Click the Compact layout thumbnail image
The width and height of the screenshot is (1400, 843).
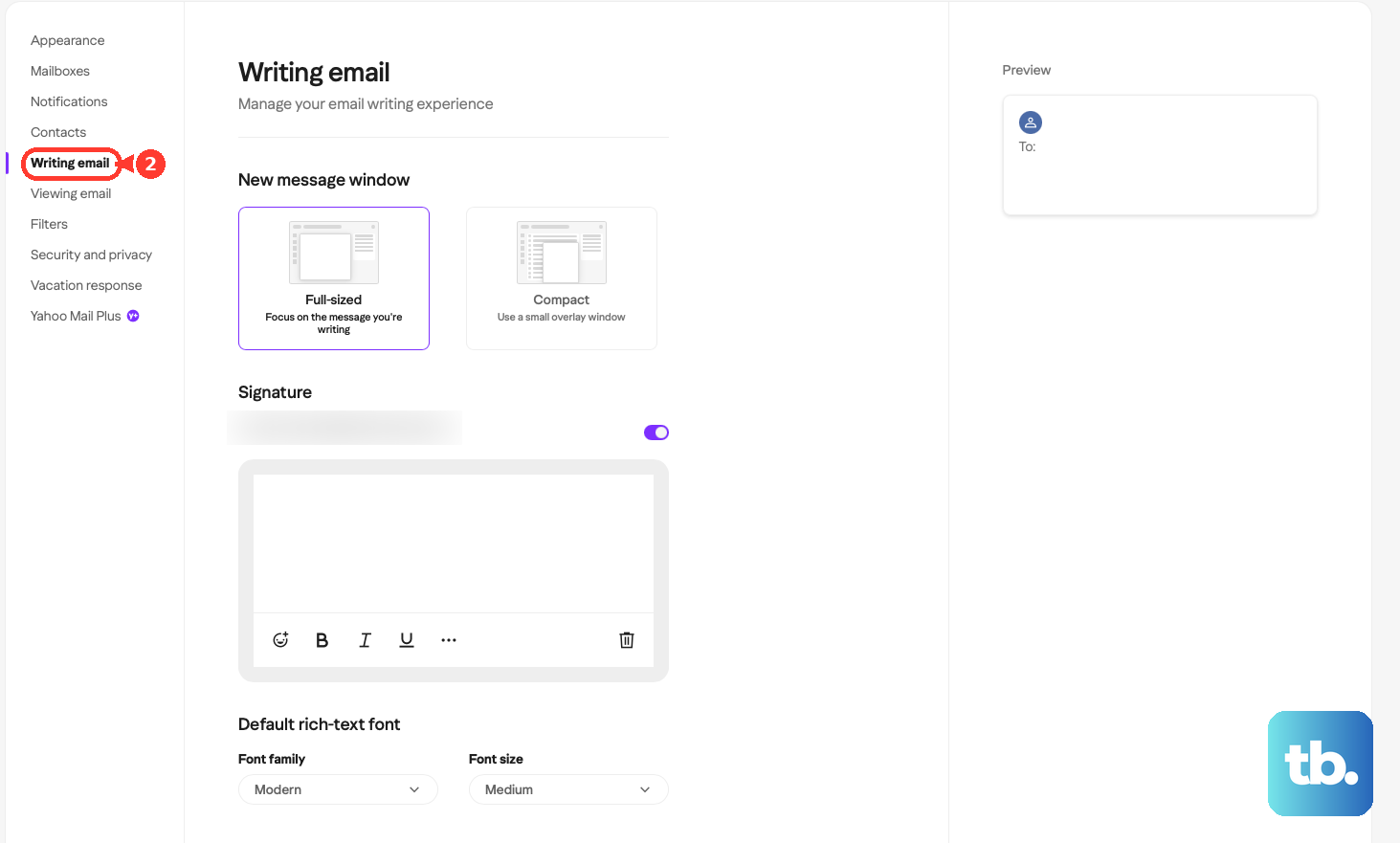tap(562, 253)
